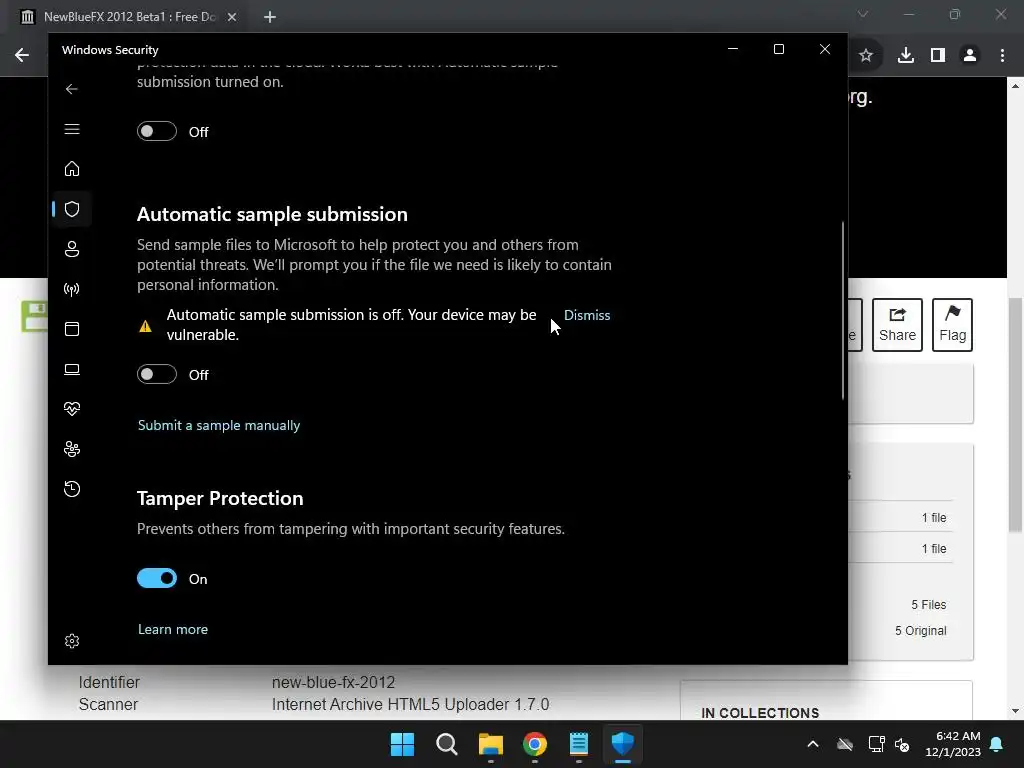Image resolution: width=1024 pixels, height=768 pixels.
Task: Open taskbar clock showing 6:42 AM
Action: click(953, 744)
